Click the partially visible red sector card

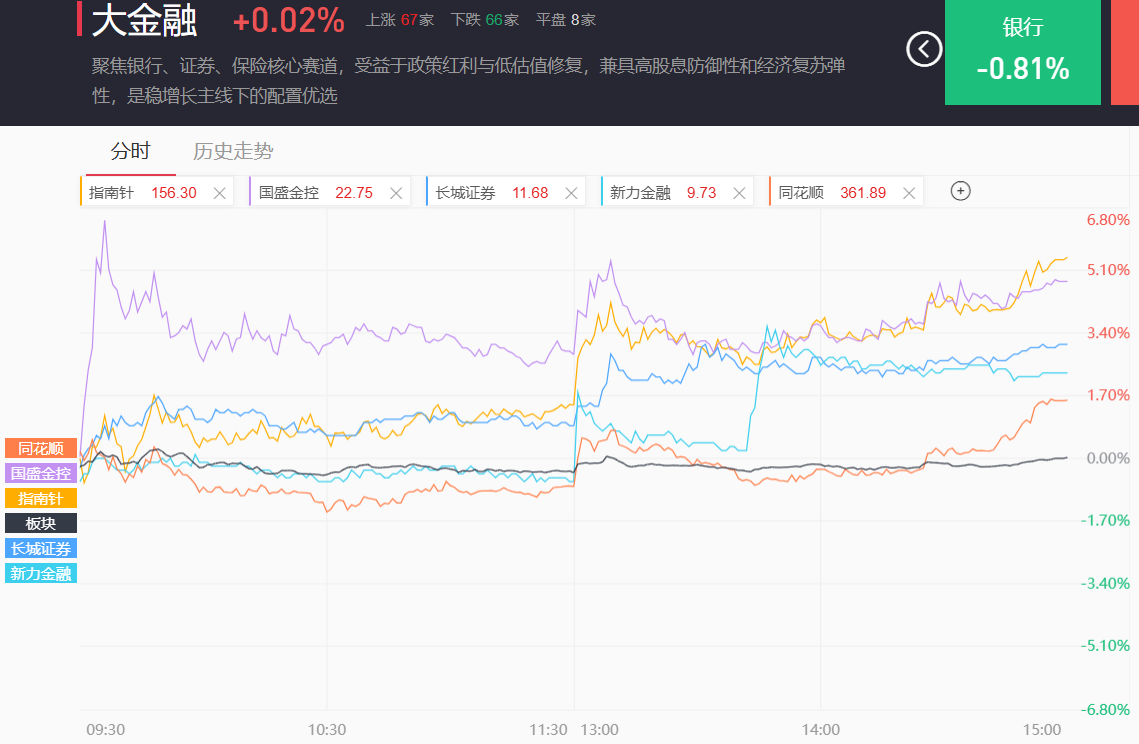(x=1125, y=50)
